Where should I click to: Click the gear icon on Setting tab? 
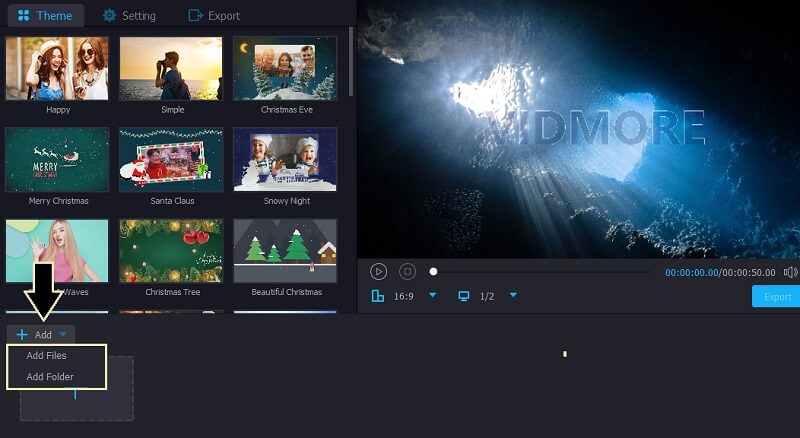(109, 16)
